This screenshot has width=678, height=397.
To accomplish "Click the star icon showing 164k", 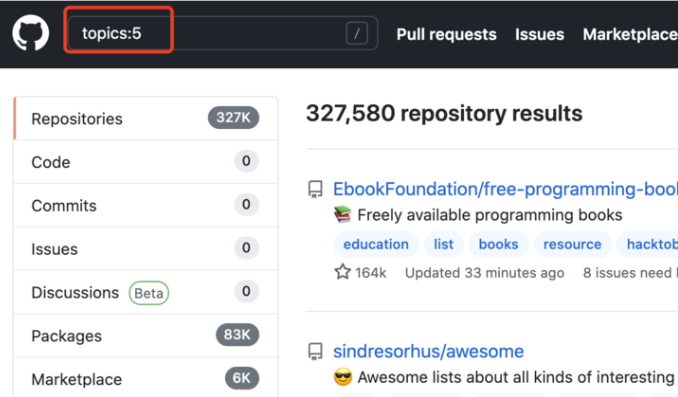I will click(x=342, y=272).
